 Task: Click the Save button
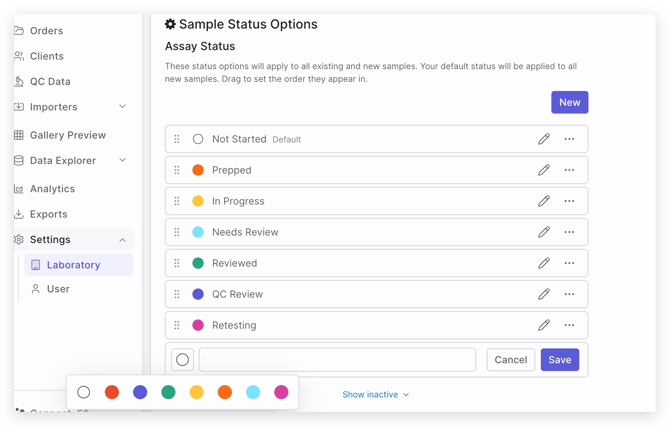tap(559, 360)
